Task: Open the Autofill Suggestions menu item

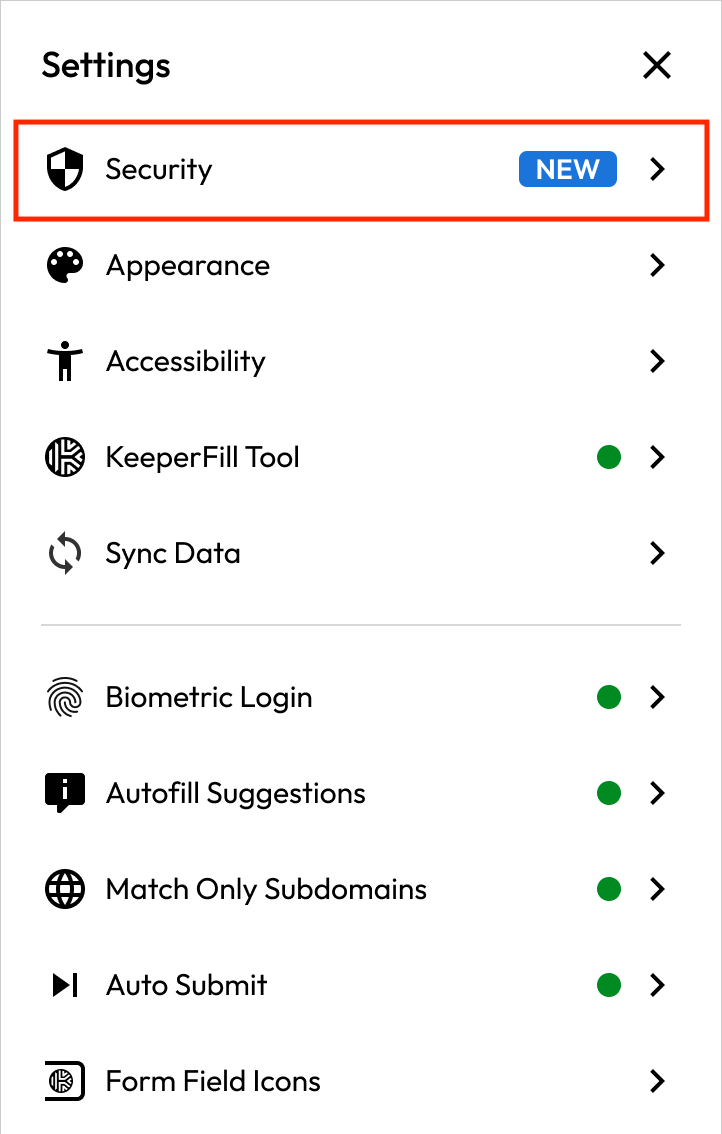Action: (236, 793)
